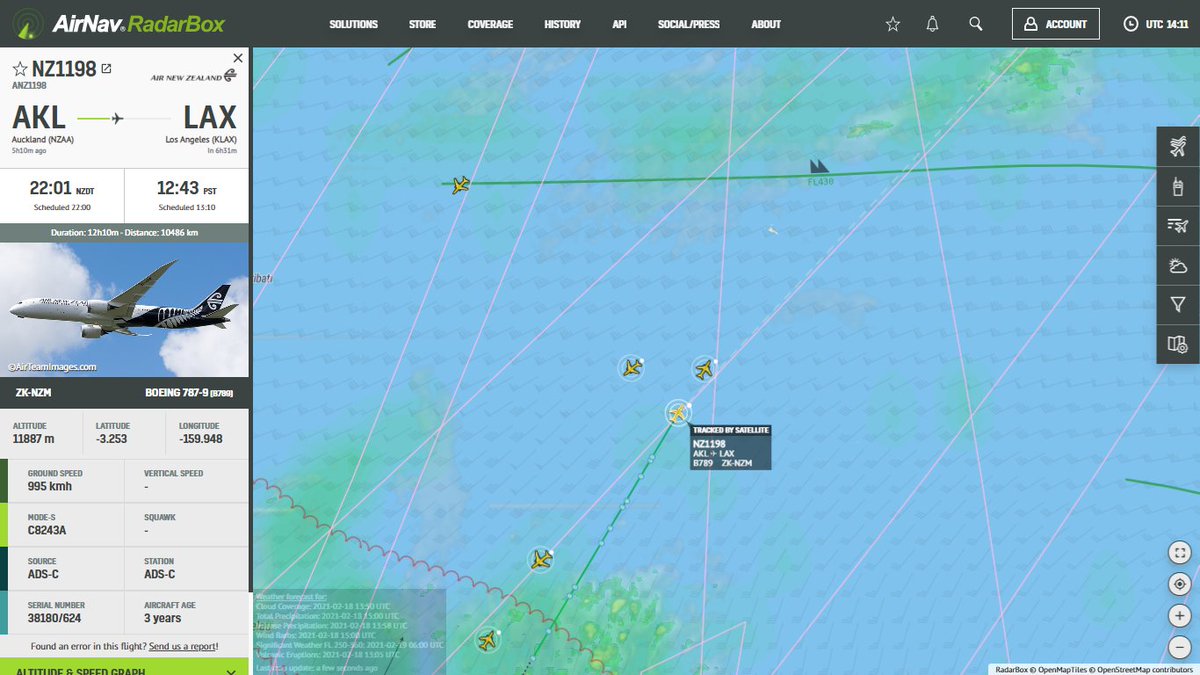Click BOEING 787-9 aircraft type text
Screen dimensions: 1200x675
(x=175, y=393)
